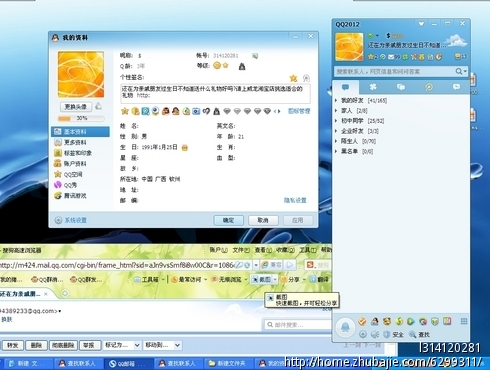Viewport: 490px width, 370px height.
Task: Click the camera icon in profile icon row
Action: coord(196,111)
